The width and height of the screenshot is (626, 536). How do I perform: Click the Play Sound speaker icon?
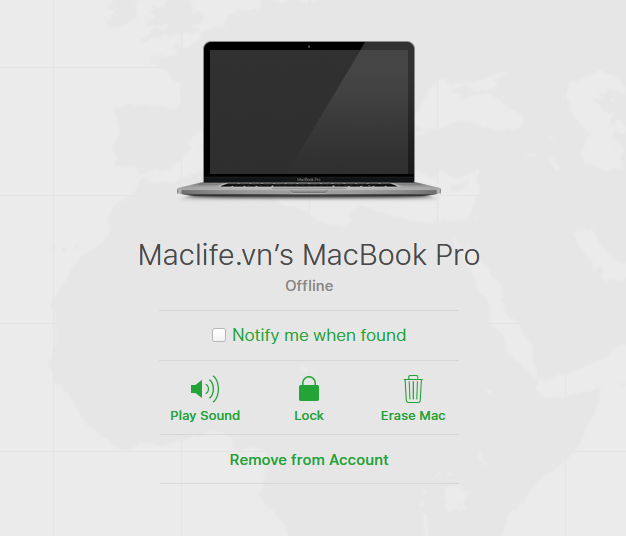pyautogui.click(x=205, y=389)
